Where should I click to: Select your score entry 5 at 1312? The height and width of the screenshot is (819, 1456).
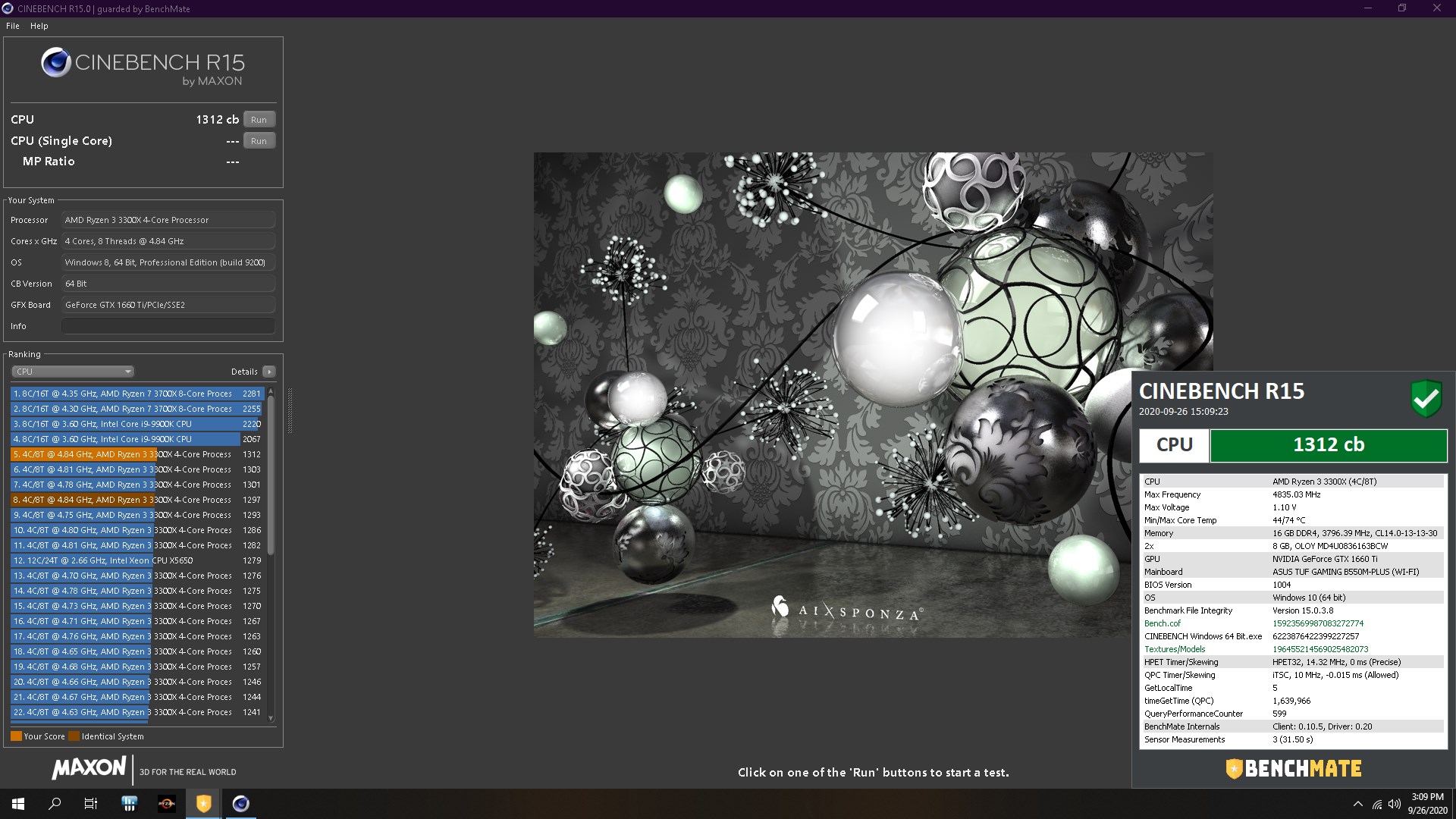pos(137,454)
